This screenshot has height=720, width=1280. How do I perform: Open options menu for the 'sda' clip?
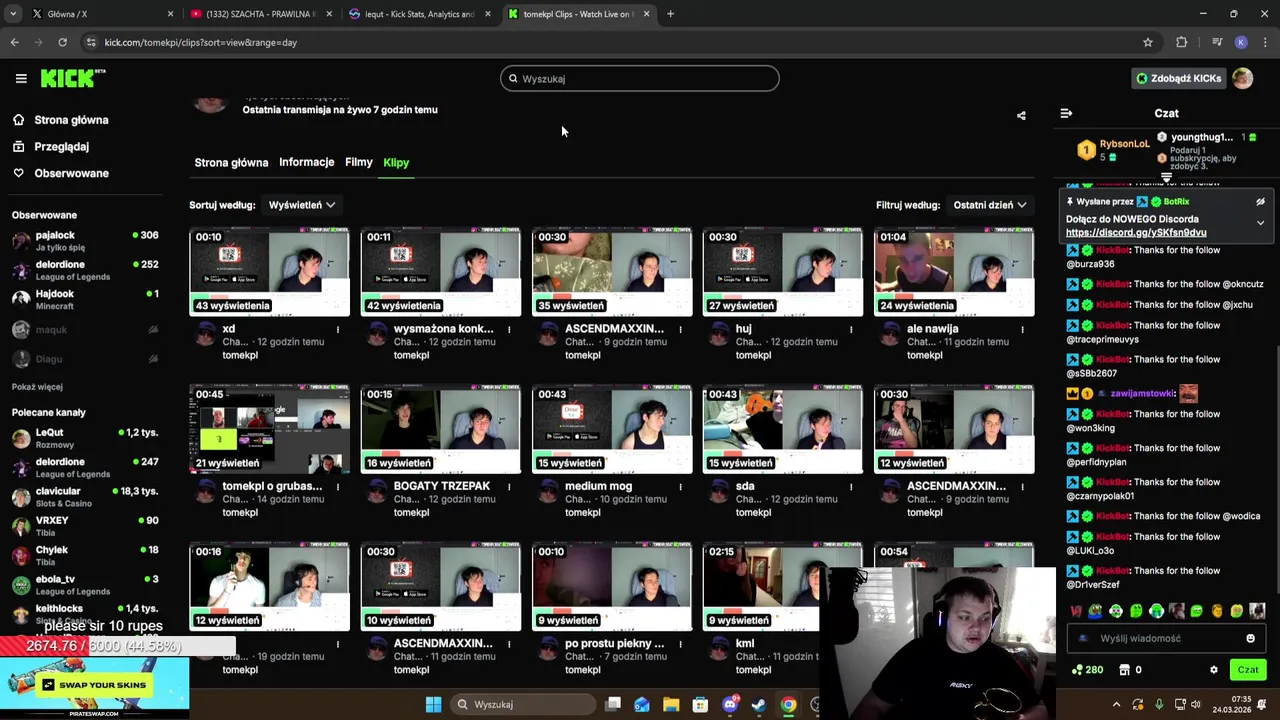click(851, 486)
